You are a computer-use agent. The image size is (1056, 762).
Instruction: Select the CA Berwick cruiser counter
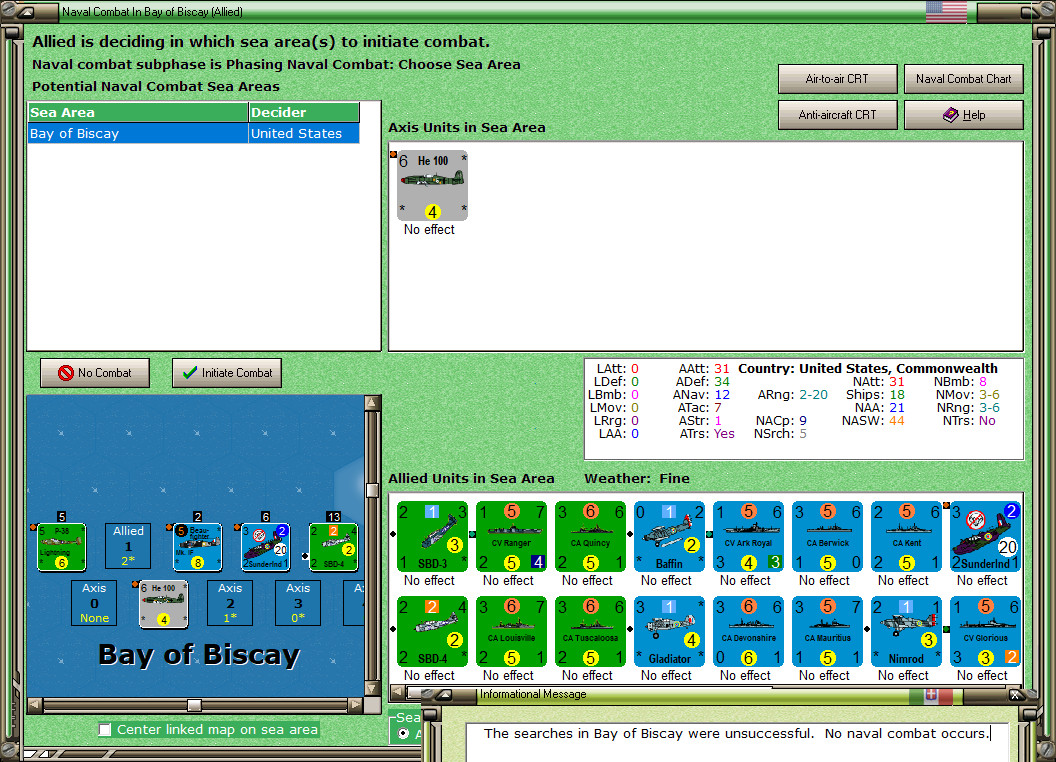pyautogui.click(x=827, y=536)
